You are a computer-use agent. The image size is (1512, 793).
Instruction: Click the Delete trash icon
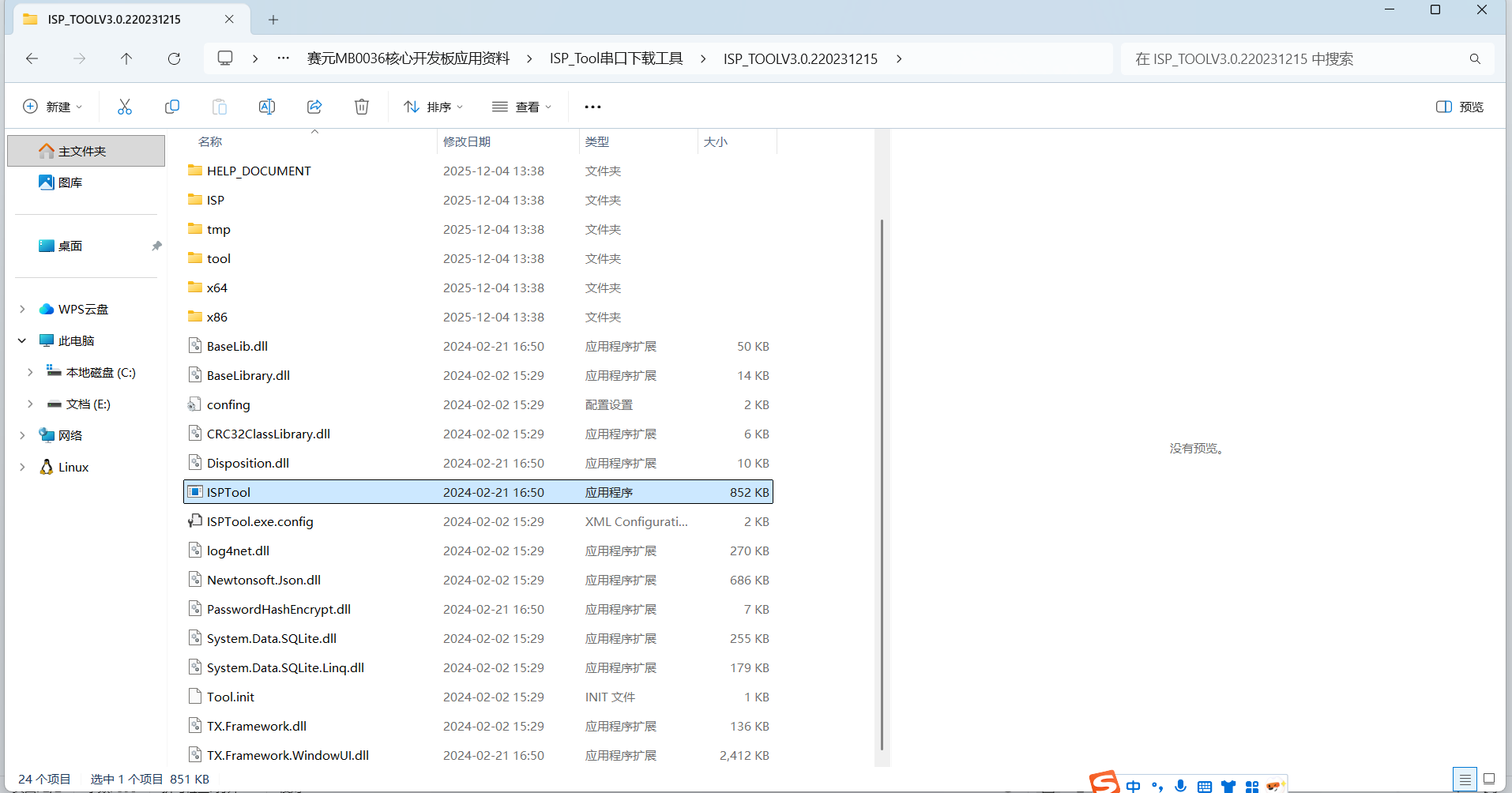tap(362, 107)
